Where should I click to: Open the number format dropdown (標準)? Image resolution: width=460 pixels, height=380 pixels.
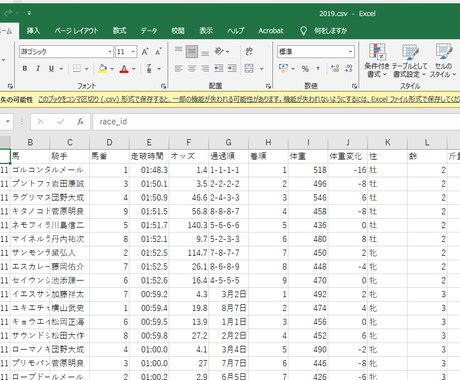[350, 52]
